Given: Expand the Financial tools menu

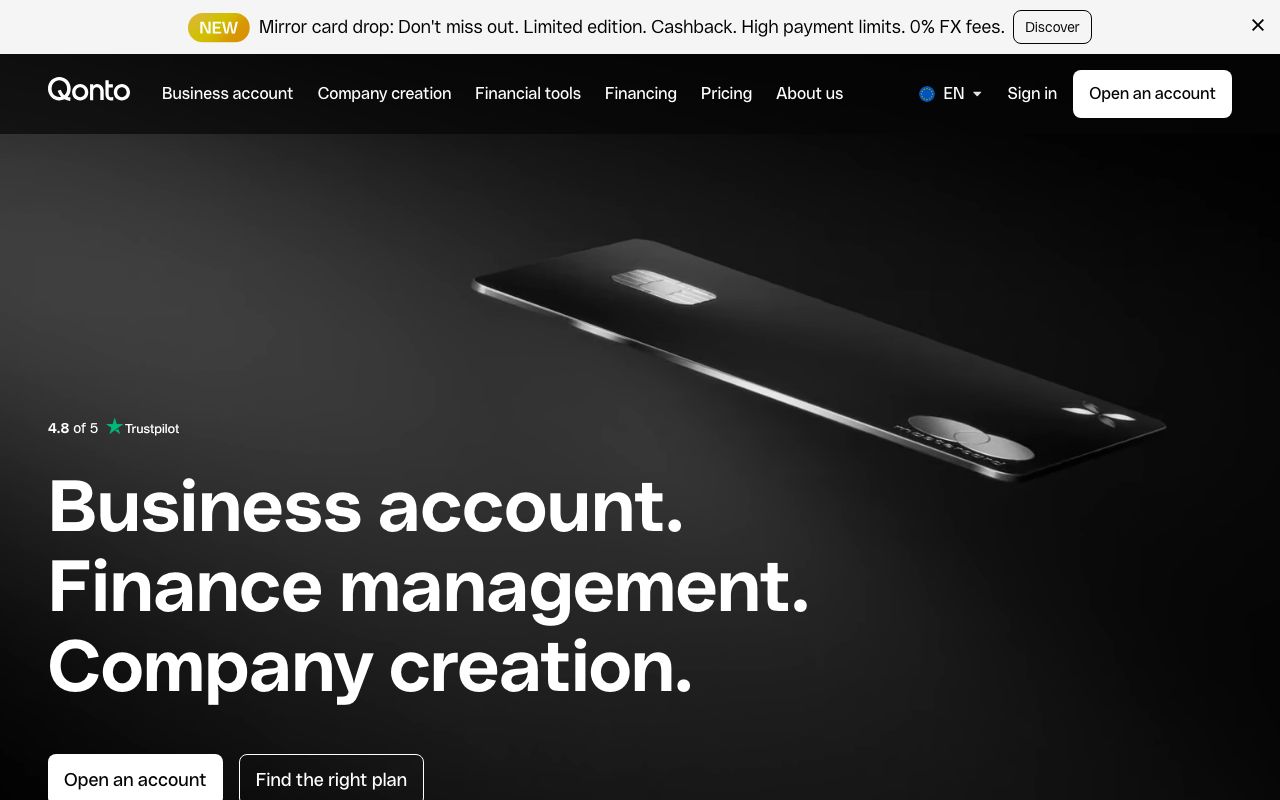Looking at the screenshot, I should pyautogui.click(x=528, y=93).
